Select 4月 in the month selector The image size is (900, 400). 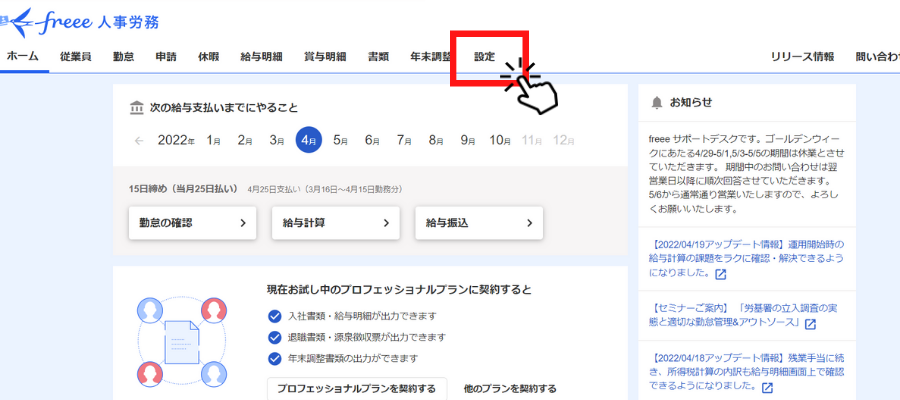pos(309,140)
